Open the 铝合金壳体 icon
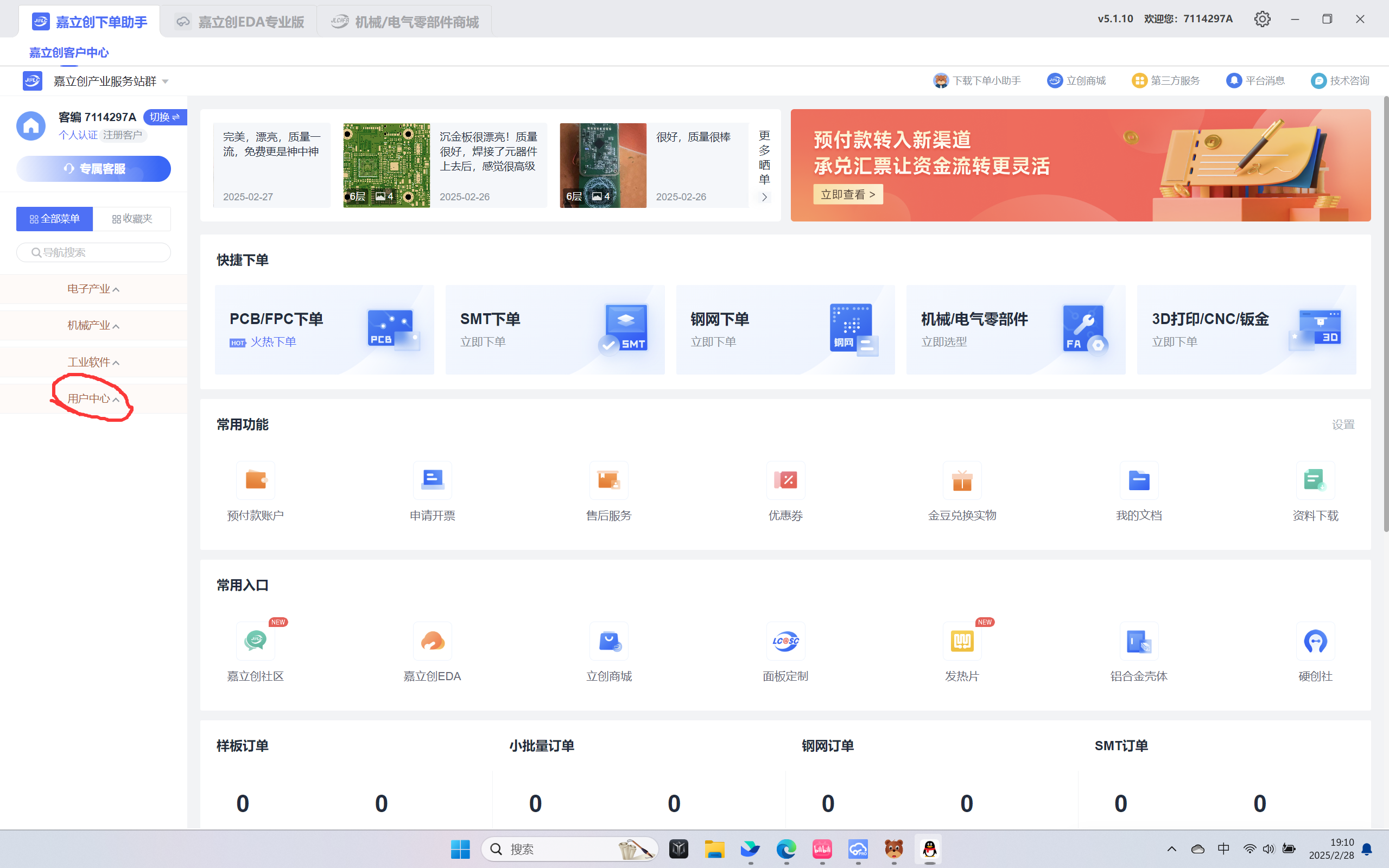Image resolution: width=1389 pixels, height=868 pixels. [1139, 641]
